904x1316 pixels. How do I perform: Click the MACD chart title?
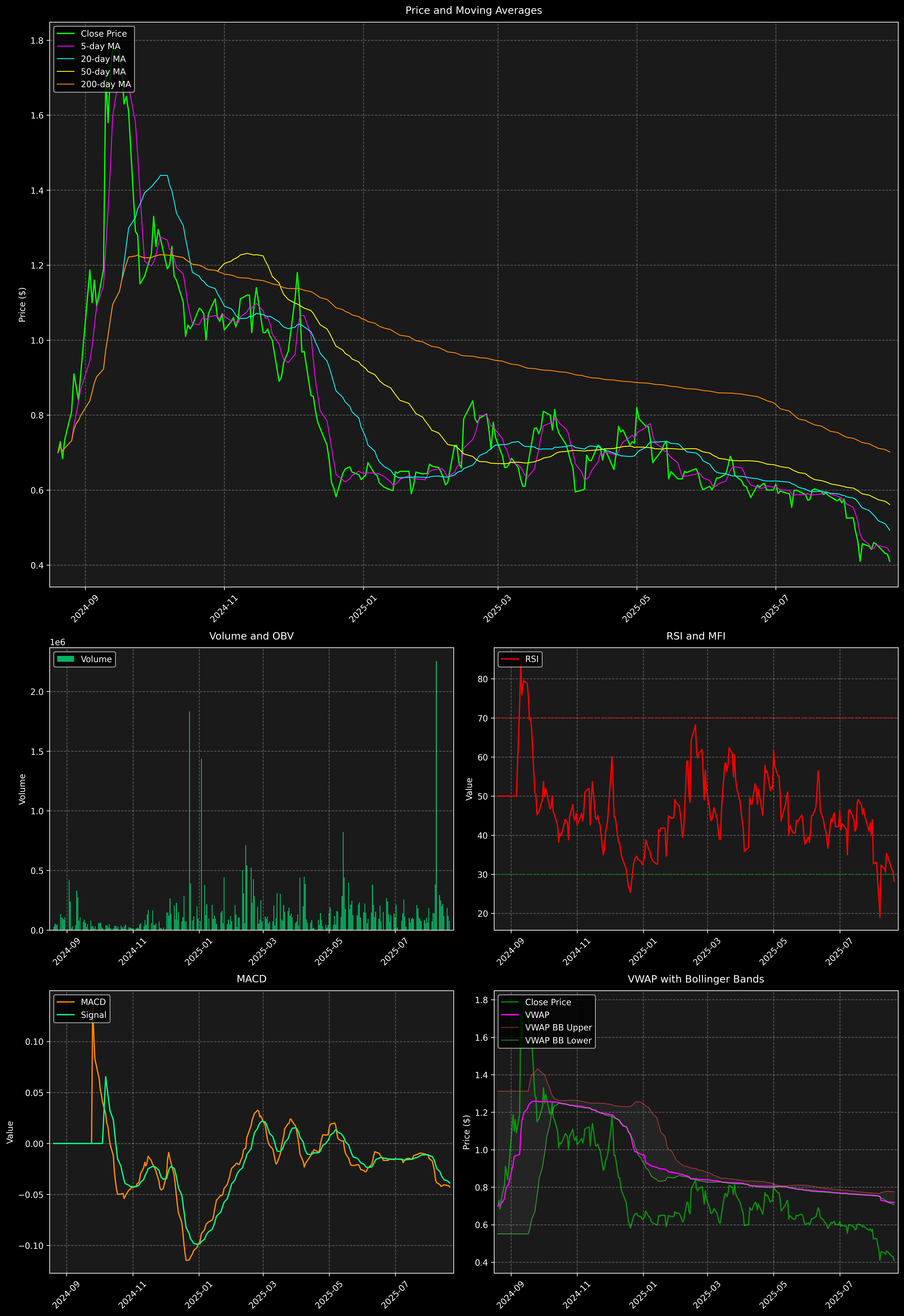[x=252, y=978]
